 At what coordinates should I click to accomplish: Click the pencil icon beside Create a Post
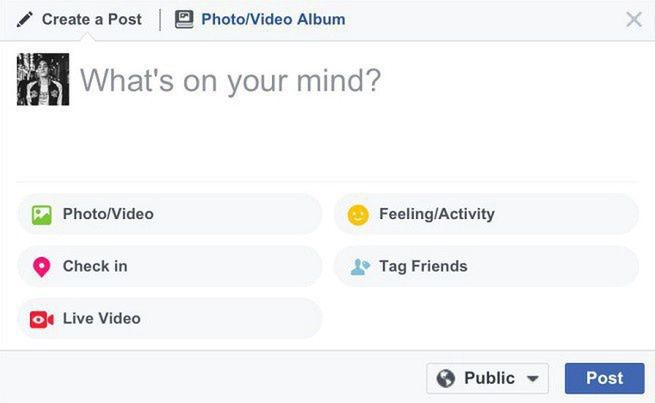coord(25,19)
